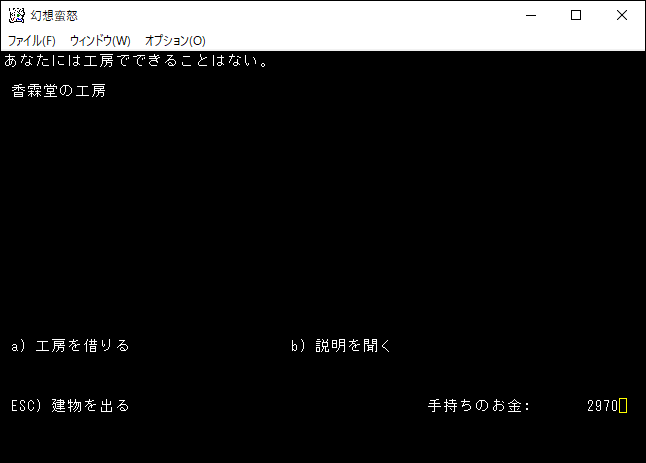Click the yellow text cursor box
Image resolution: width=646 pixels, height=463 pixels.
click(623, 406)
